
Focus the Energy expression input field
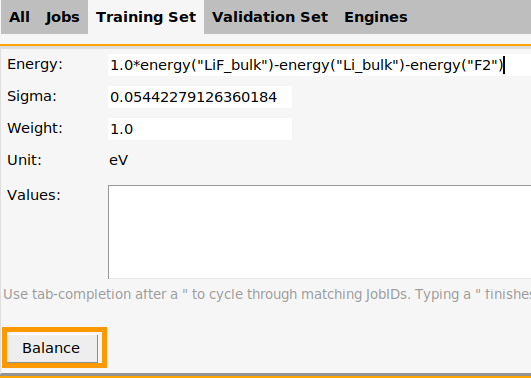coord(319,65)
